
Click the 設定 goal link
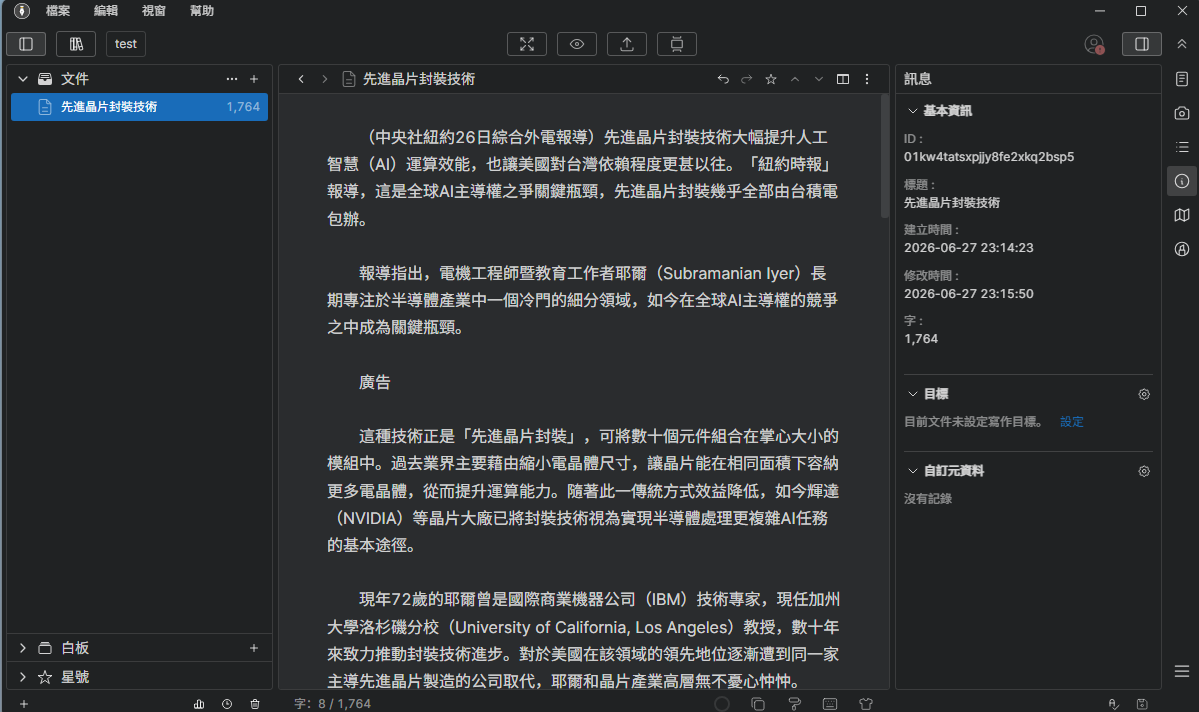1071,422
